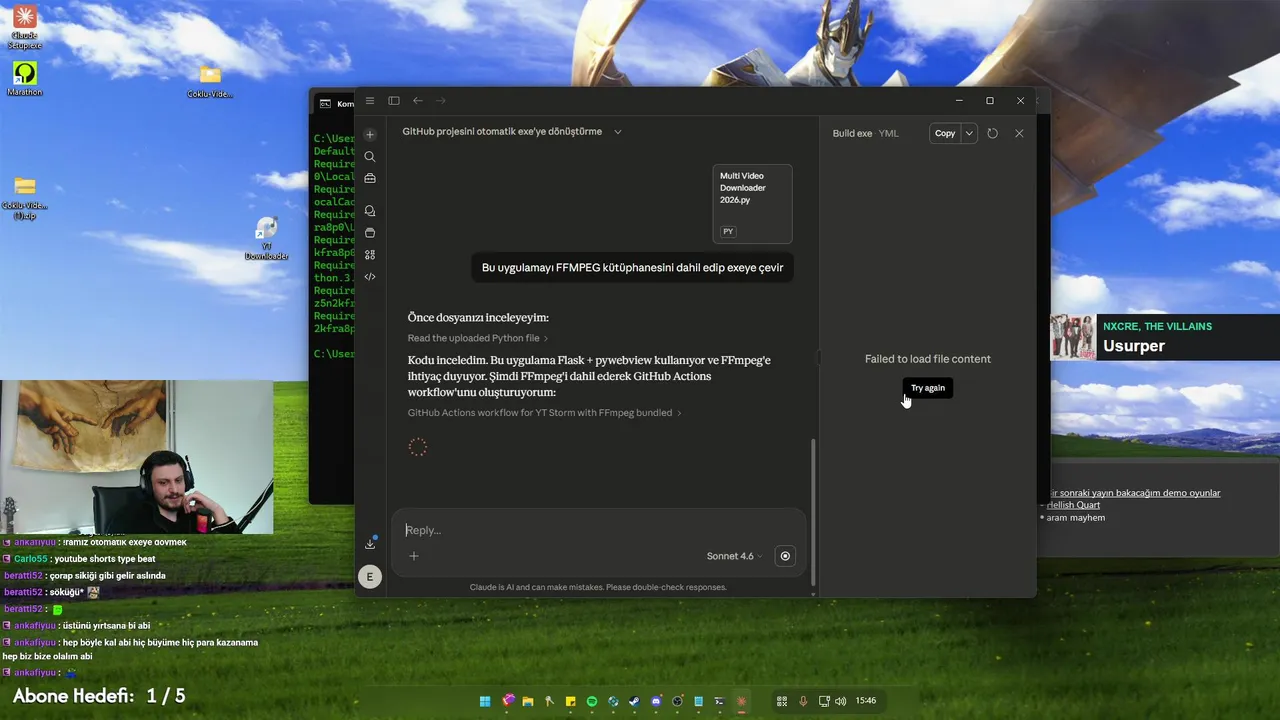Open the user avatar E
This screenshot has height=720, width=1280.
370,577
